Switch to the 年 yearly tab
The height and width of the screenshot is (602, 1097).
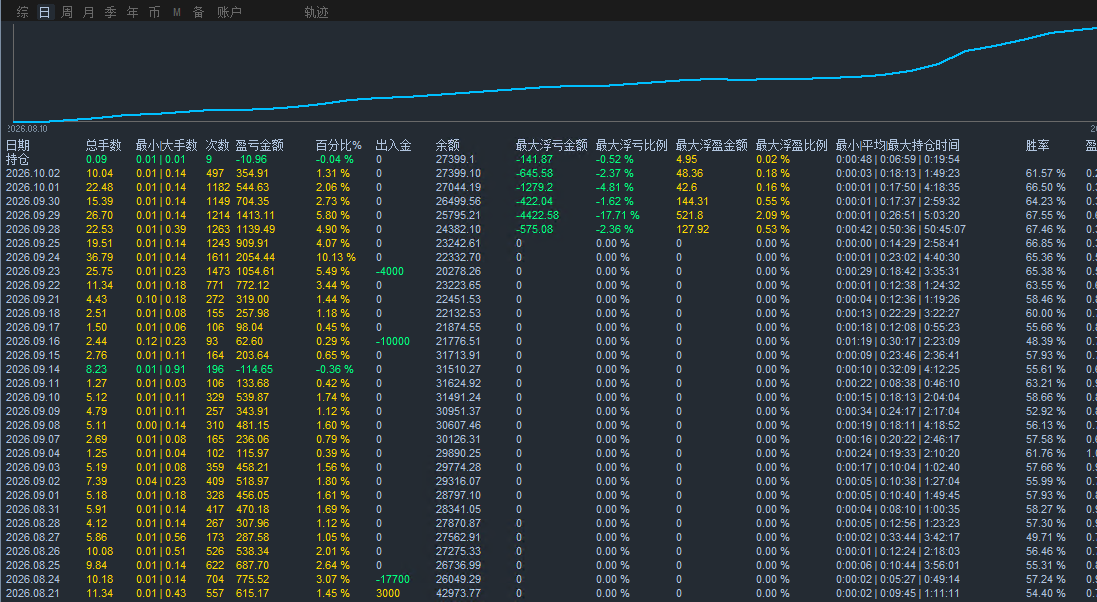tap(132, 12)
